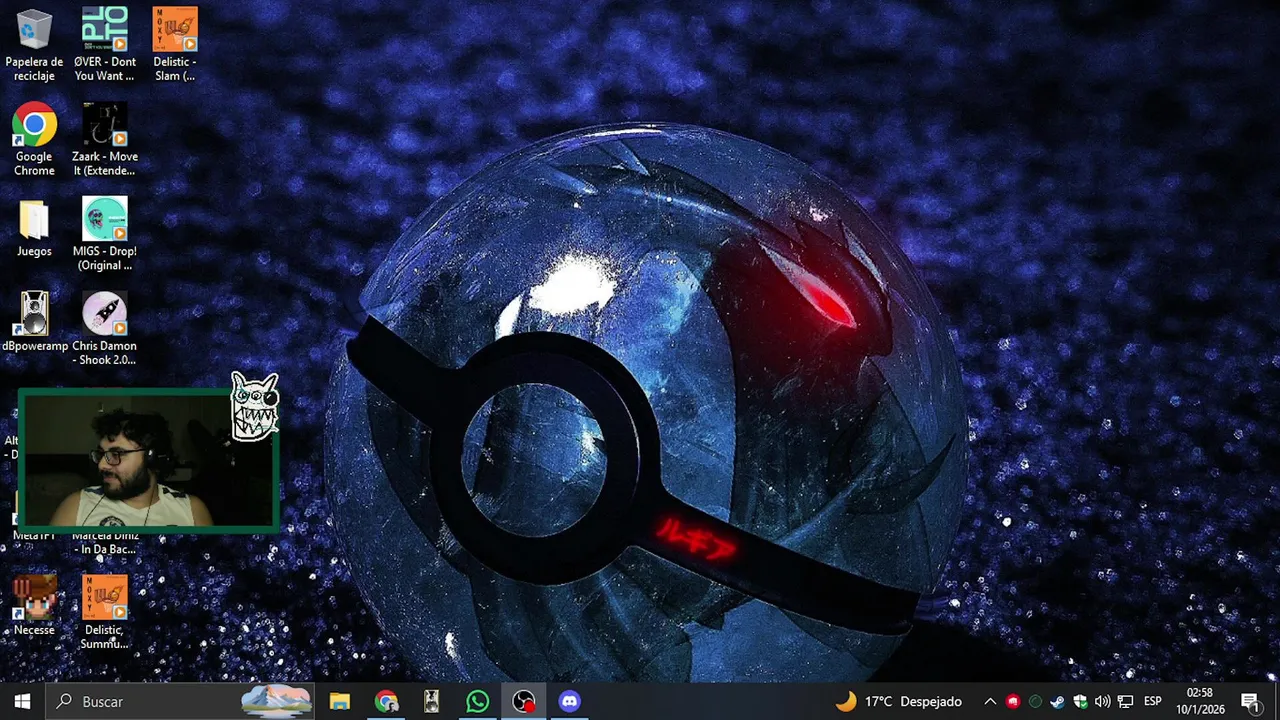Open the Windows Start menu
Viewport: 1280px width, 720px height.
tap(22, 701)
